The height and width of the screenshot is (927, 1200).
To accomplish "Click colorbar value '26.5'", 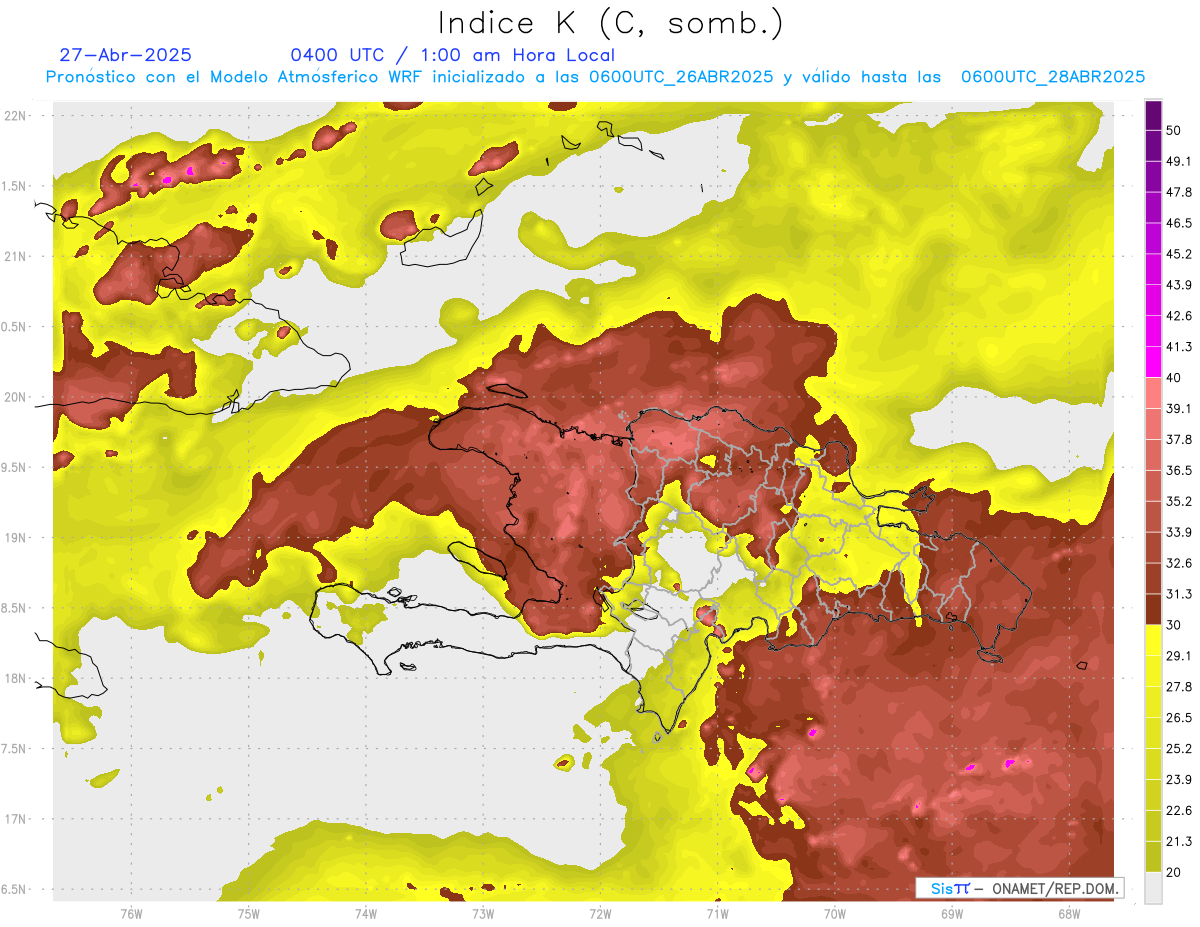I will (1178, 718).
